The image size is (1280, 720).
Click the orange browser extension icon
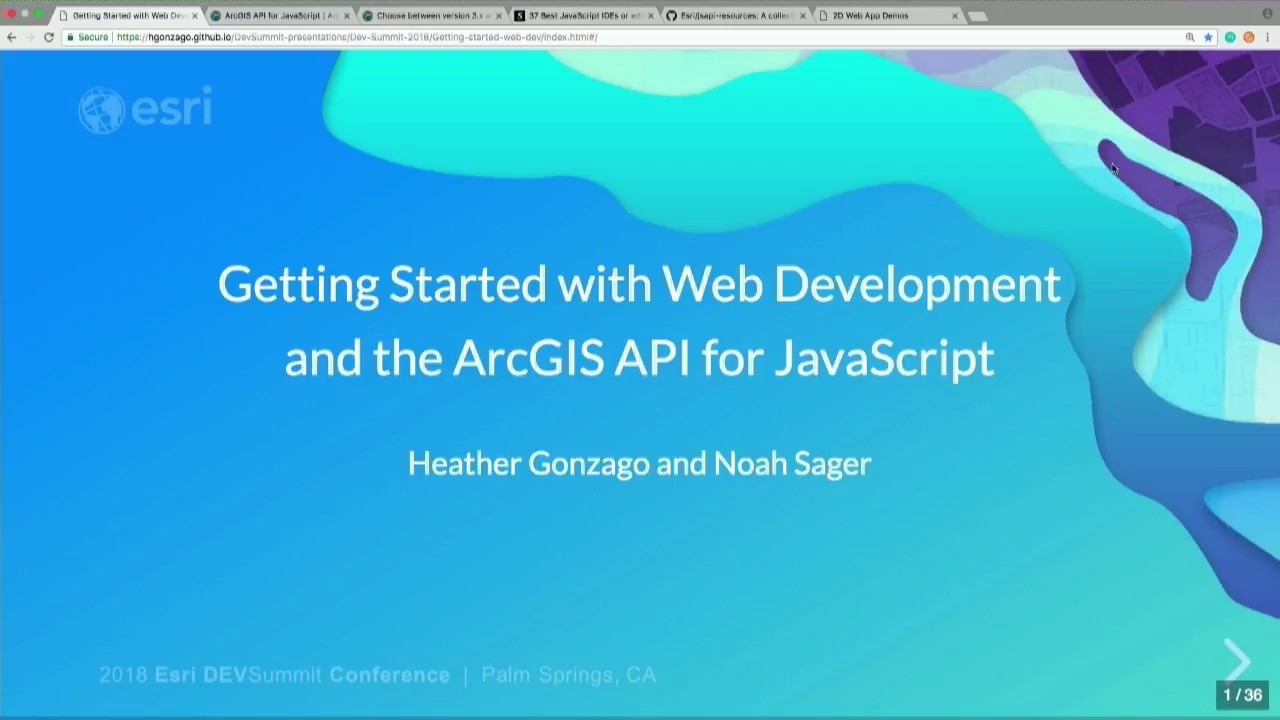tap(1248, 37)
